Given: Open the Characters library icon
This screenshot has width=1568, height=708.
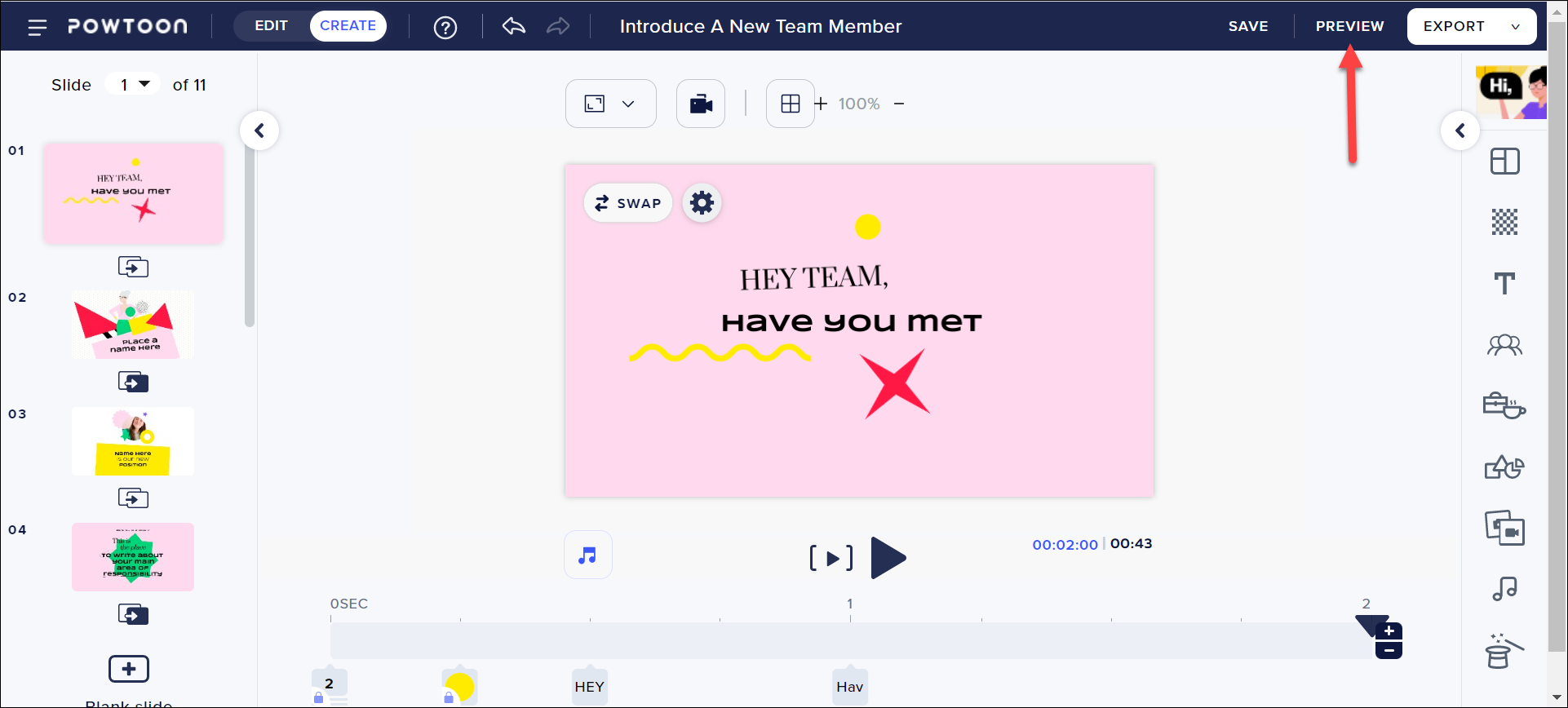Looking at the screenshot, I should click(x=1504, y=345).
